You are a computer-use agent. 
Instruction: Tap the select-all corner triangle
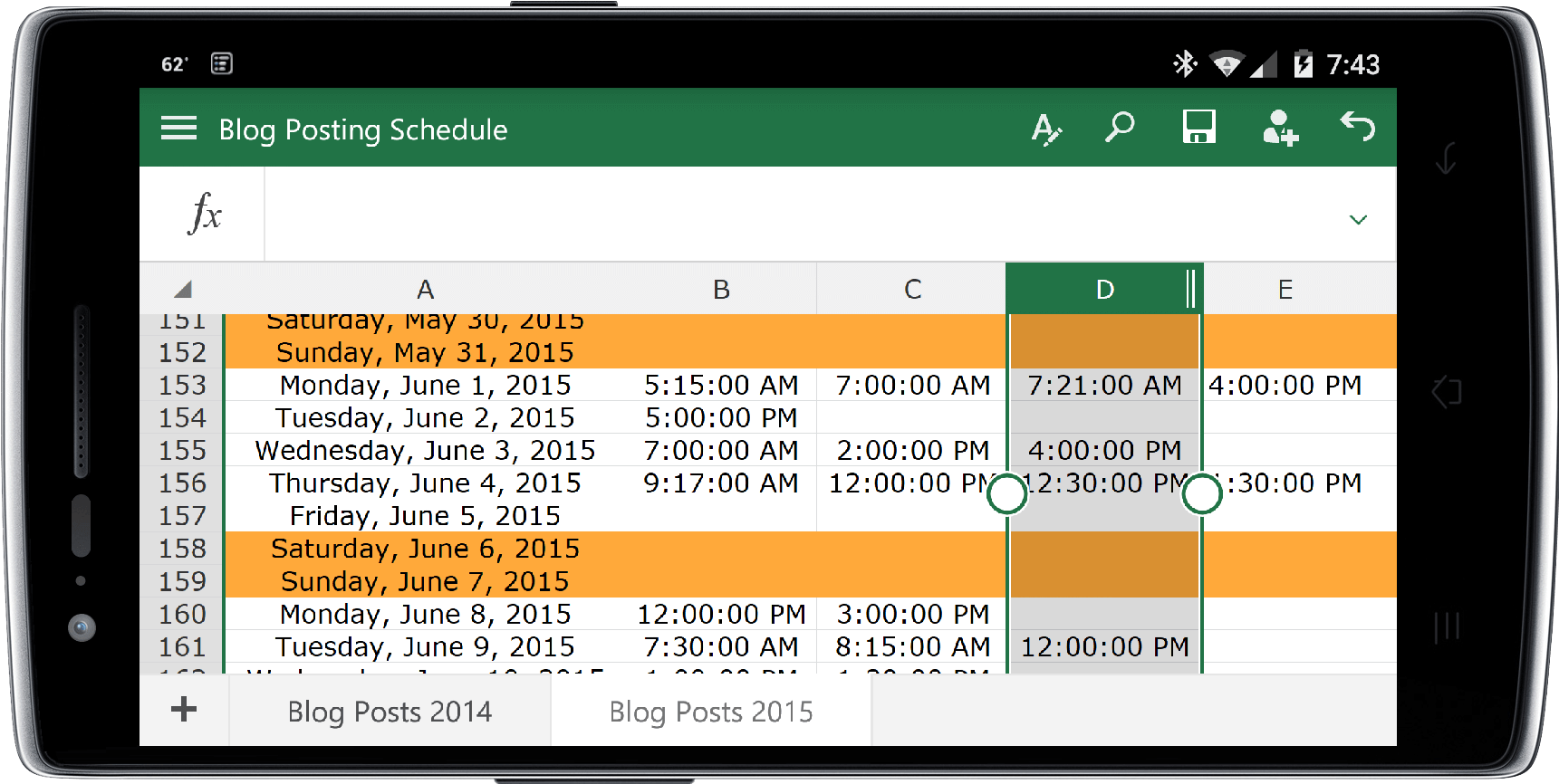point(183,290)
